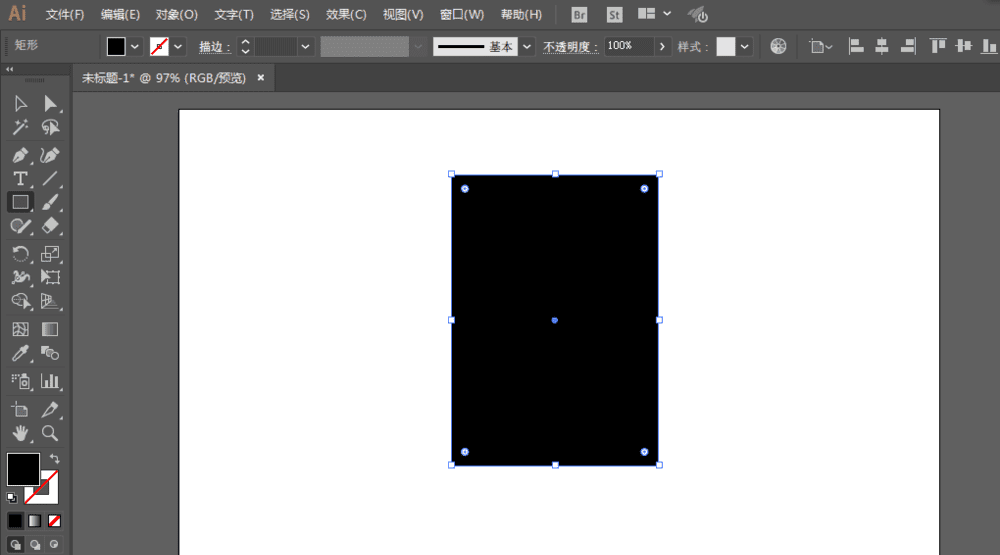Image resolution: width=1000 pixels, height=555 pixels.
Task: Select the Scale tool
Action: [50, 254]
